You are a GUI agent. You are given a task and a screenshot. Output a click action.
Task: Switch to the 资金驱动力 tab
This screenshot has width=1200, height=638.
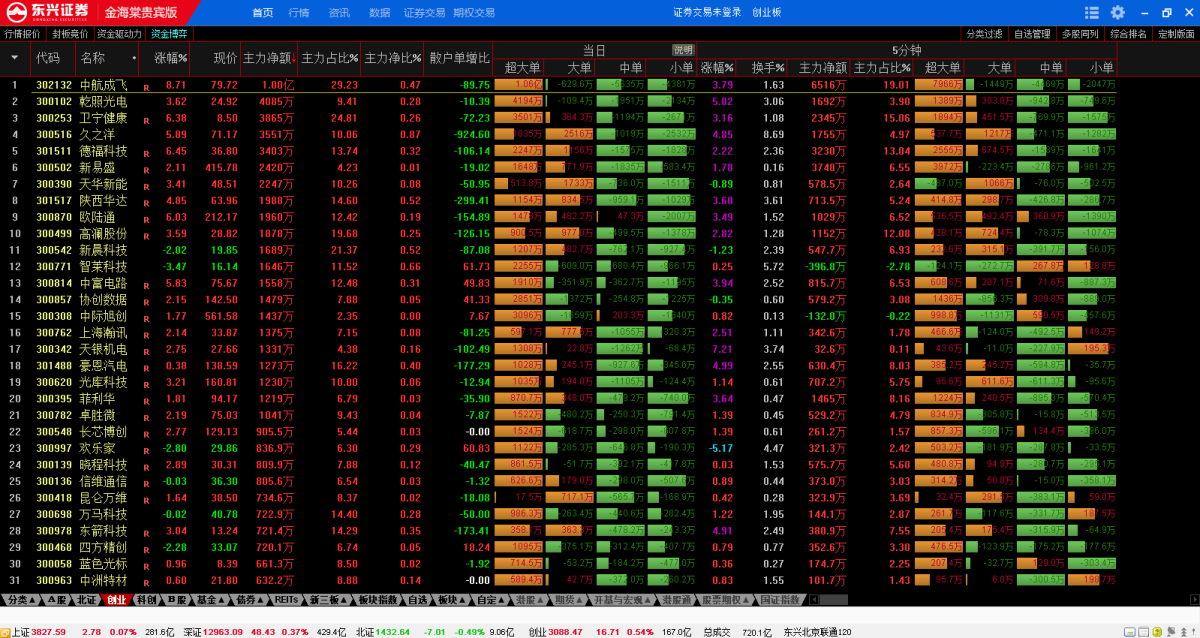point(119,34)
